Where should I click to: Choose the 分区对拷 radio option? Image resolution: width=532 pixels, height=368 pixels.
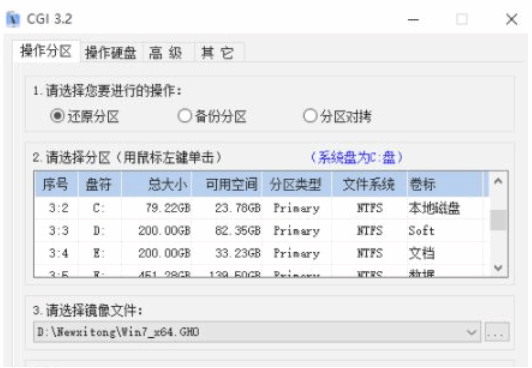(x=338, y=116)
